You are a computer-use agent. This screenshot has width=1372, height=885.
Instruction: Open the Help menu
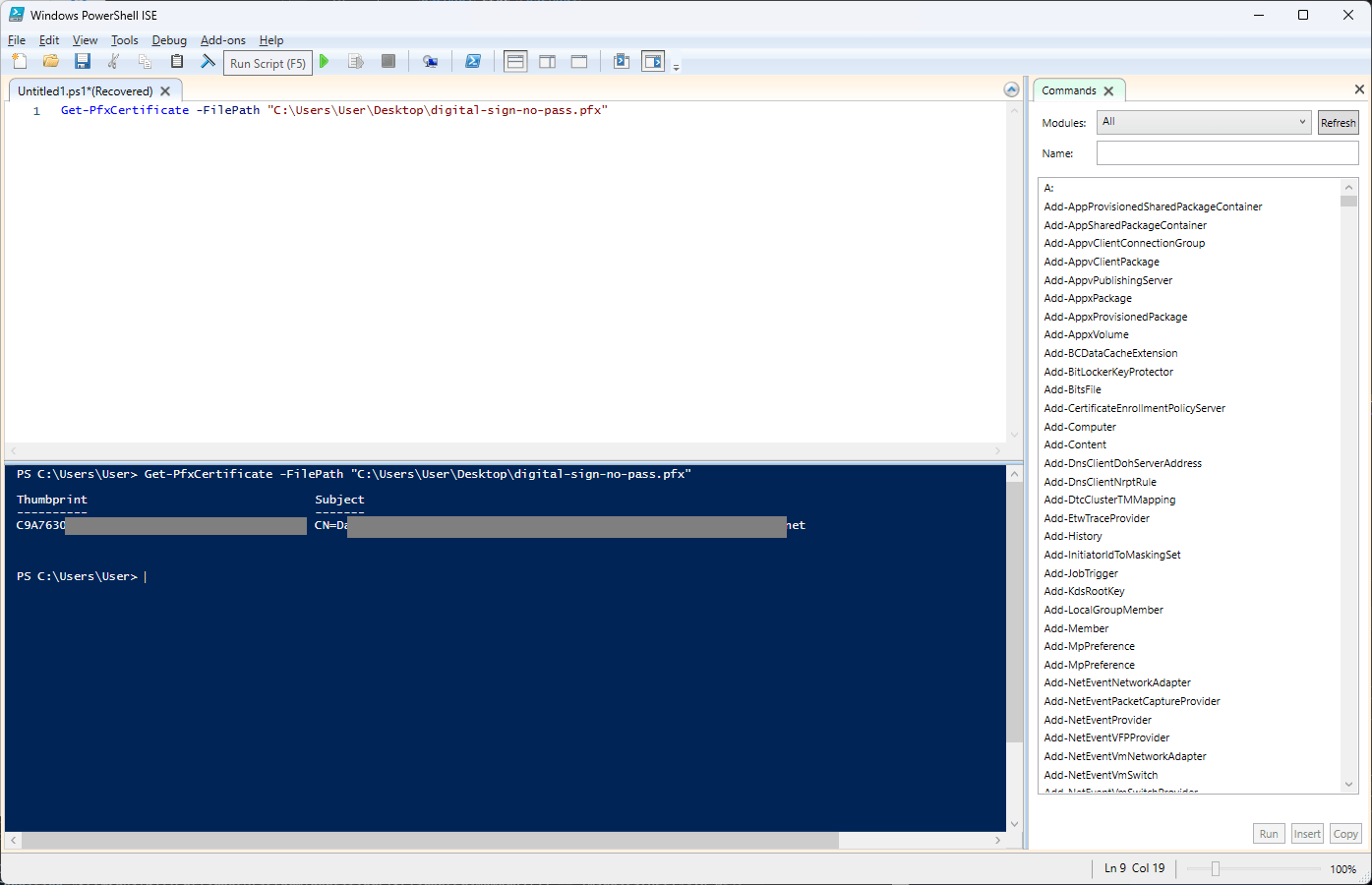271,40
